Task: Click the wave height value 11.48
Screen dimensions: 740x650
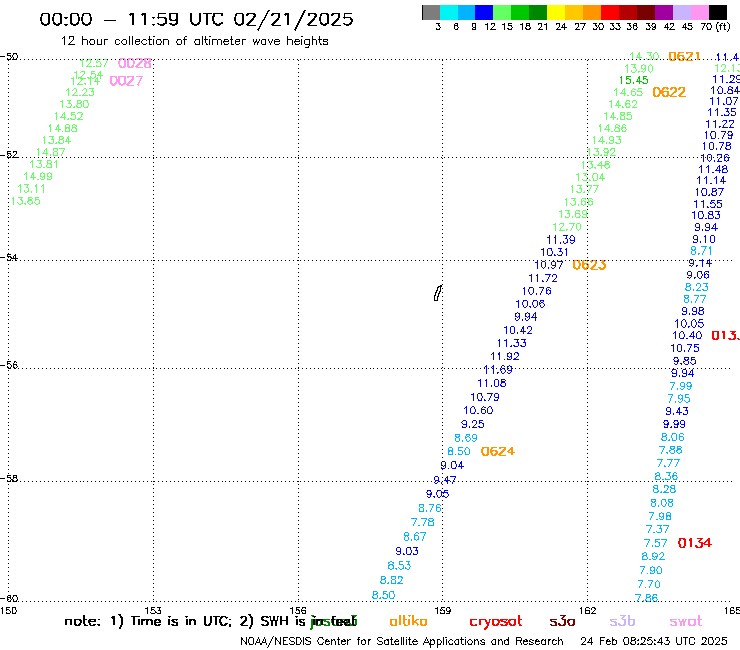Action: [713, 169]
